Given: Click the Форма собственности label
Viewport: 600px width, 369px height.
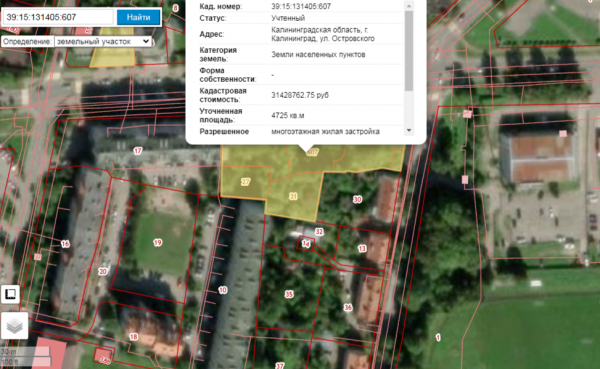Looking at the screenshot, I should [227, 75].
